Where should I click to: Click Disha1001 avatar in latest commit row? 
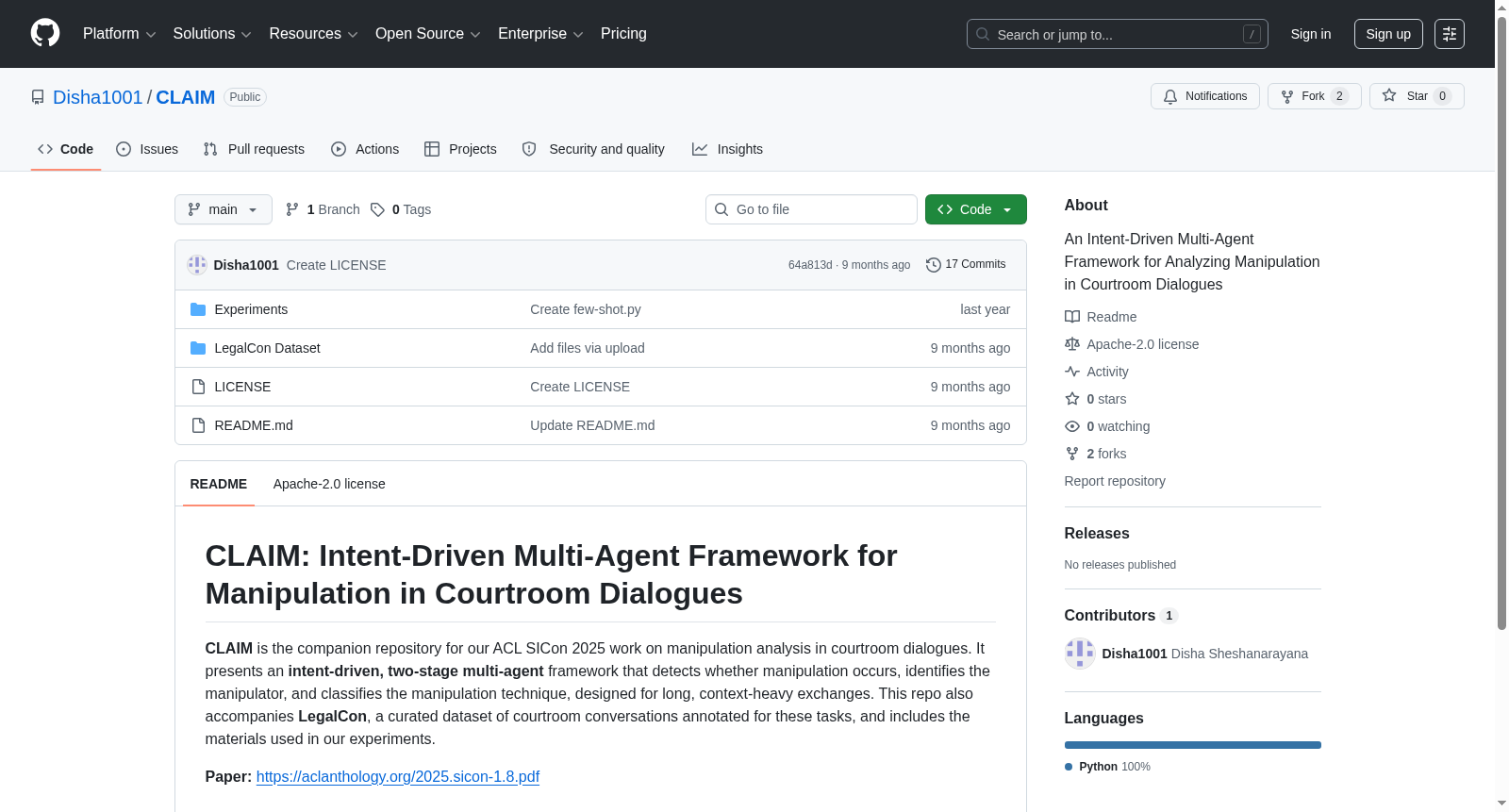(x=197, y=265)
